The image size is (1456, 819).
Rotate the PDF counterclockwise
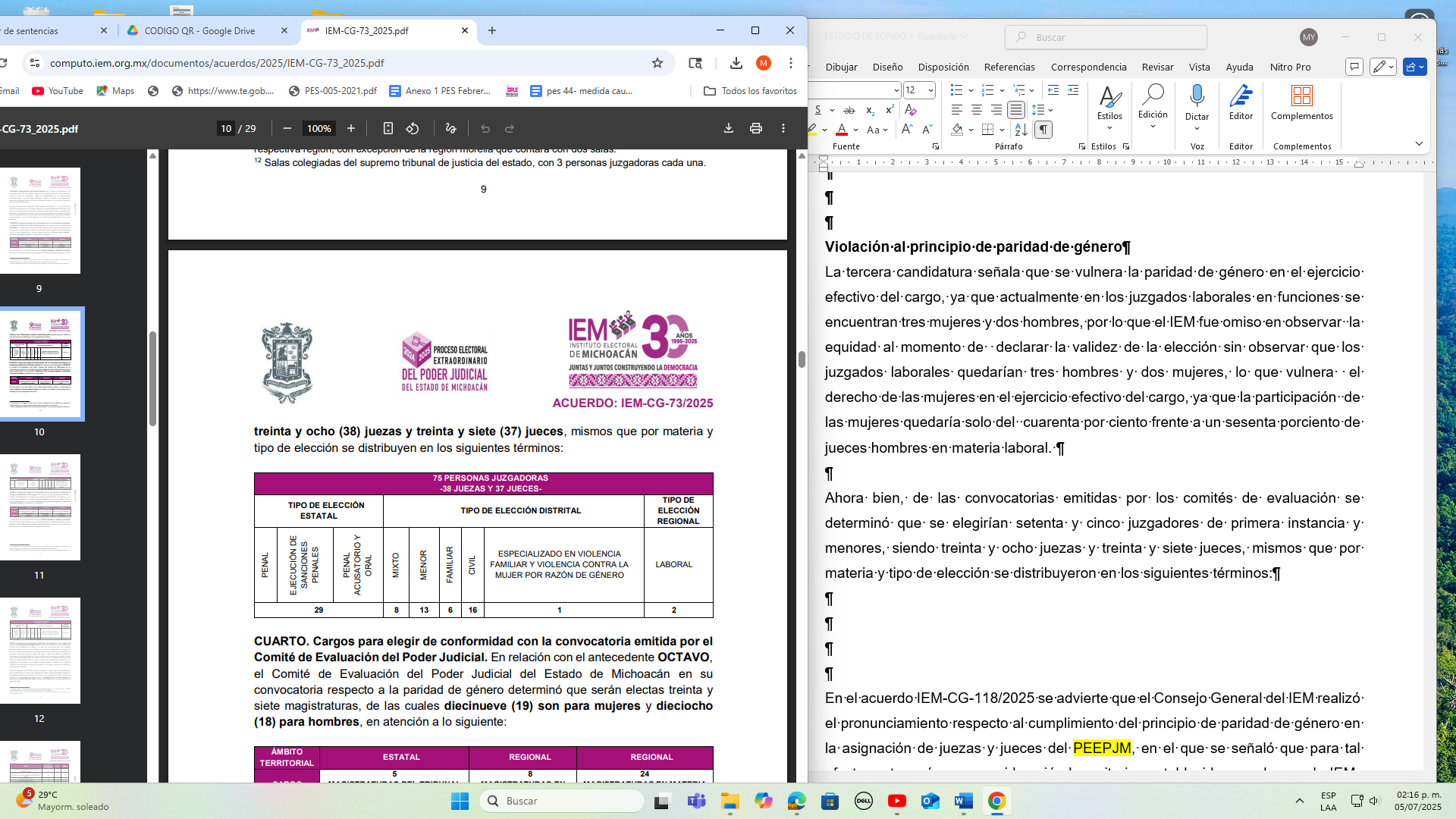click(x=413, y=129)
